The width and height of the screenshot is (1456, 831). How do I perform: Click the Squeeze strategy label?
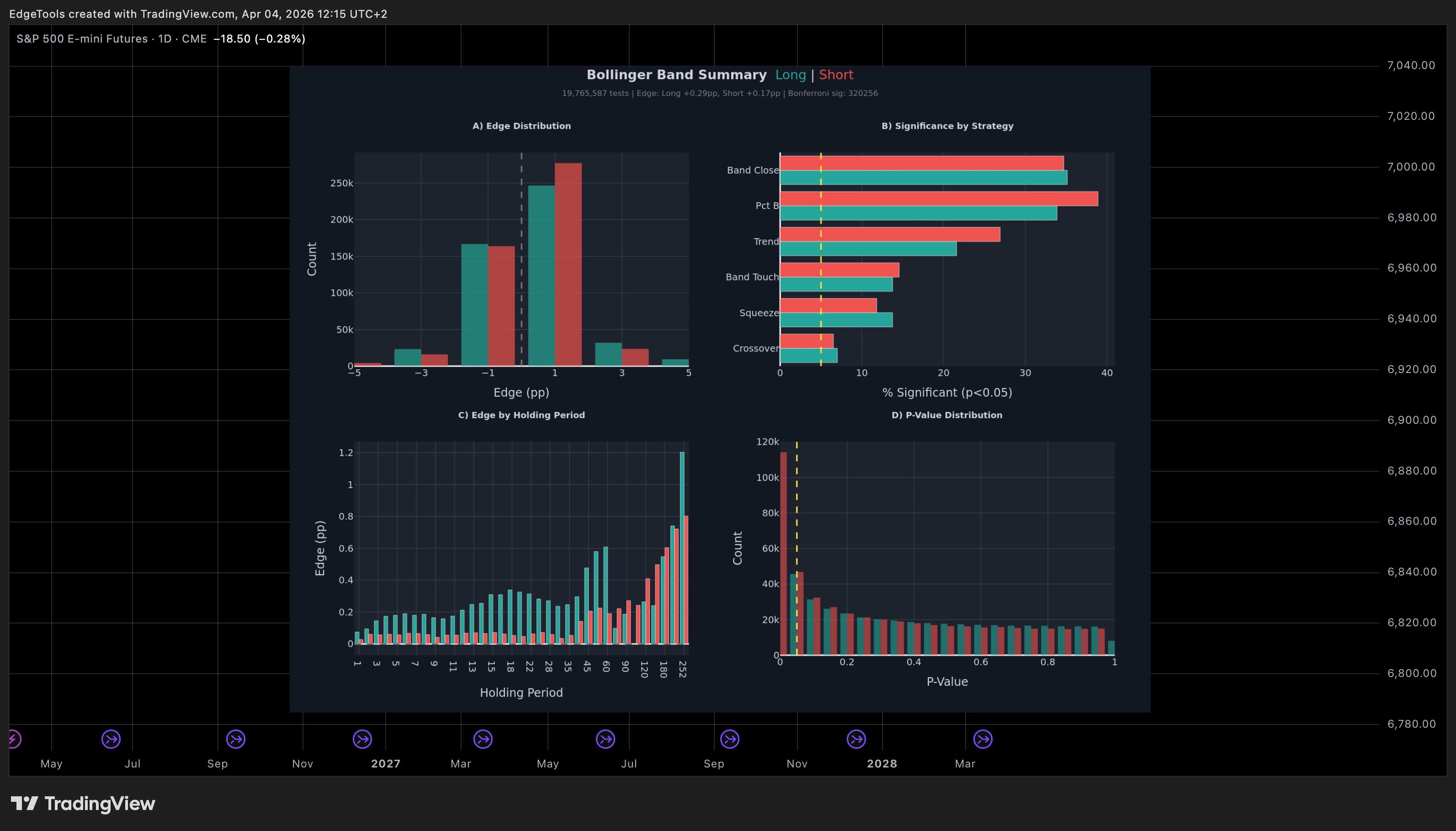[x=759, y=313]
